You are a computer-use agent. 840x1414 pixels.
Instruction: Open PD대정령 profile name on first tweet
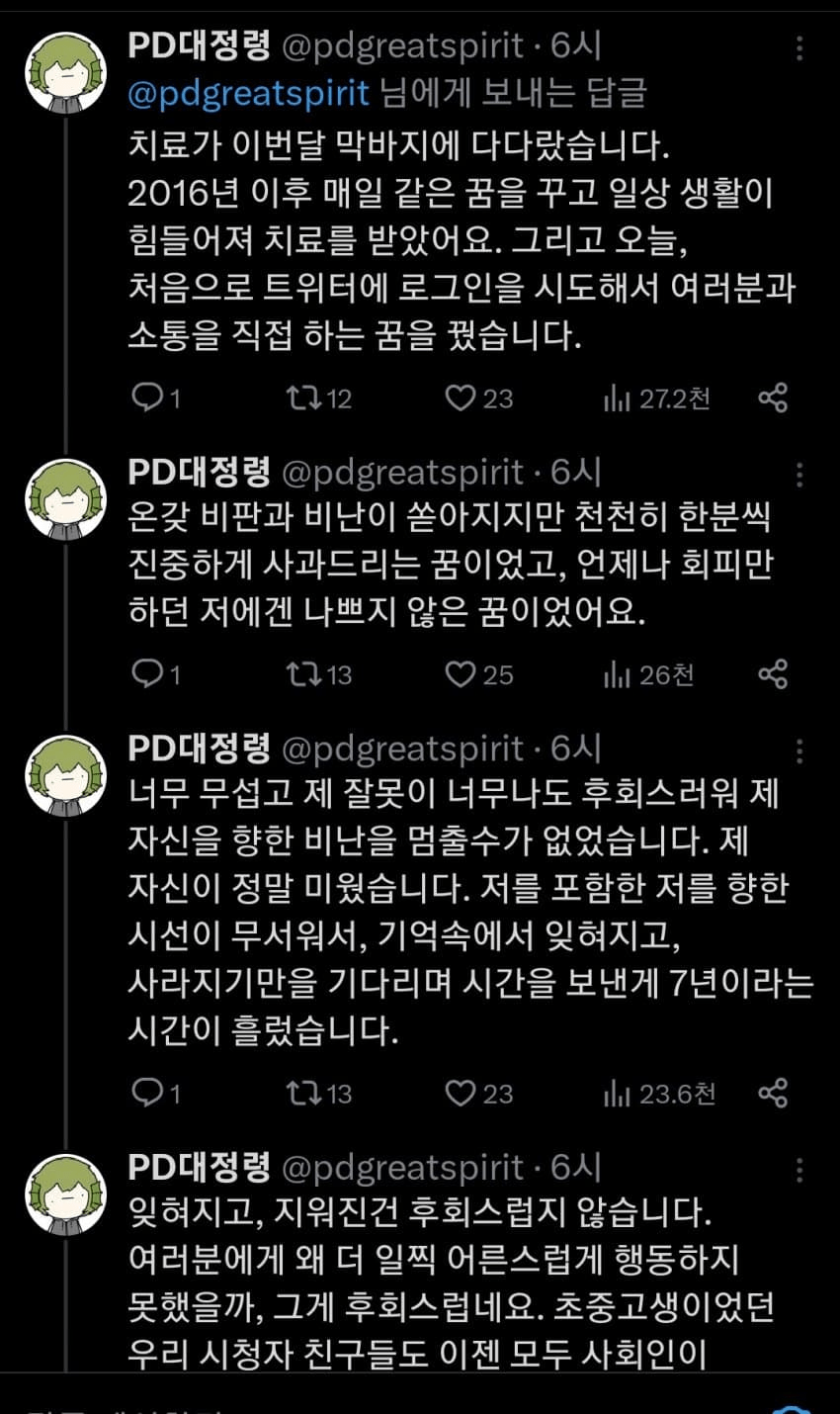tap(199, 45)
